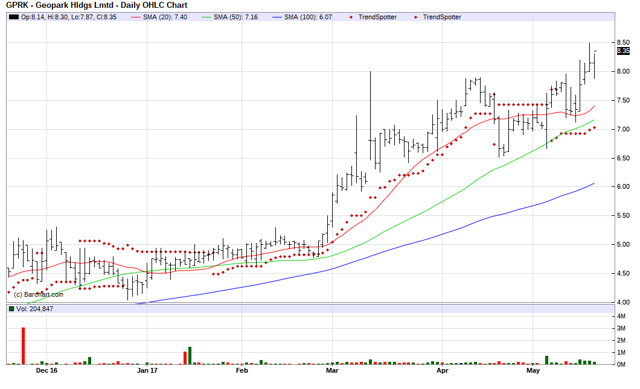Click the red SMA (20) legend line

coord(136,17)
